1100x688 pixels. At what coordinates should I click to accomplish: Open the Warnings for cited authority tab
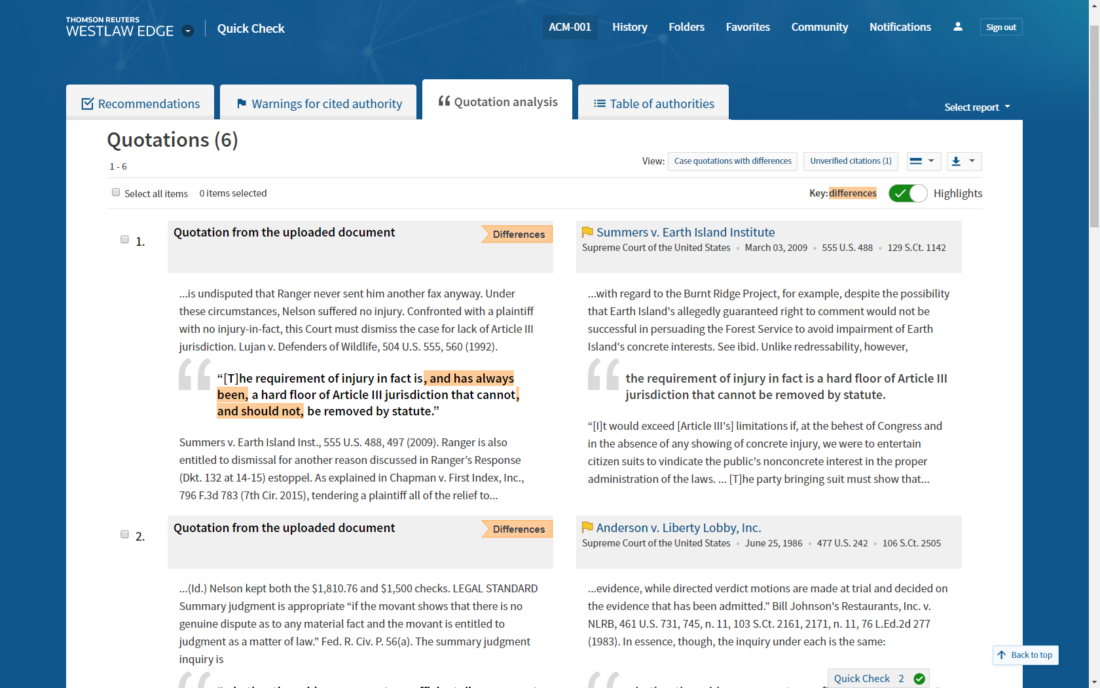click(x=318, y=103)
